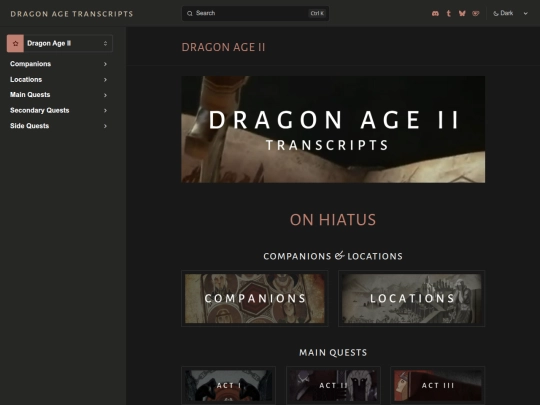Open the Bluesky butterfly icon
Screen dimensions: 540x405
pyautogui.click(x=462, y=13)
